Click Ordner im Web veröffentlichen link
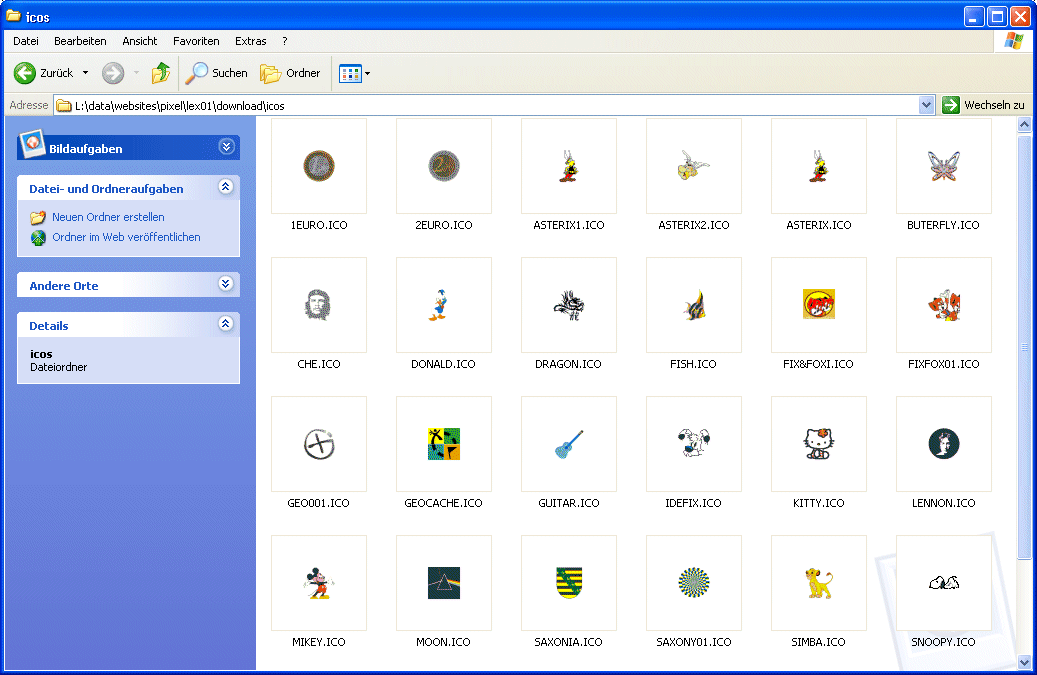This screenshot has height=675, width=1037. coord(126,237)
